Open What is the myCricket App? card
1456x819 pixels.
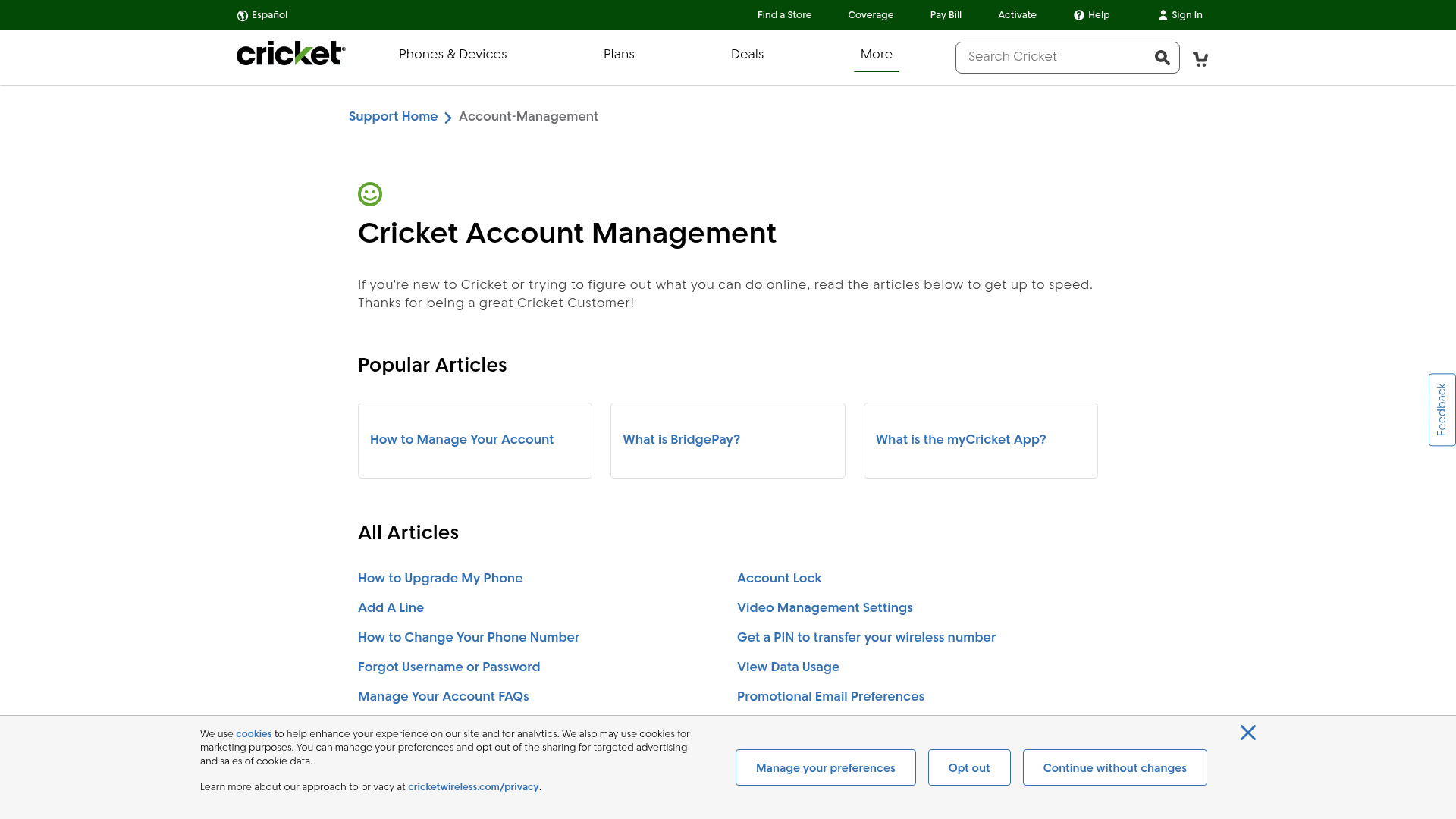tap(981, 441)
